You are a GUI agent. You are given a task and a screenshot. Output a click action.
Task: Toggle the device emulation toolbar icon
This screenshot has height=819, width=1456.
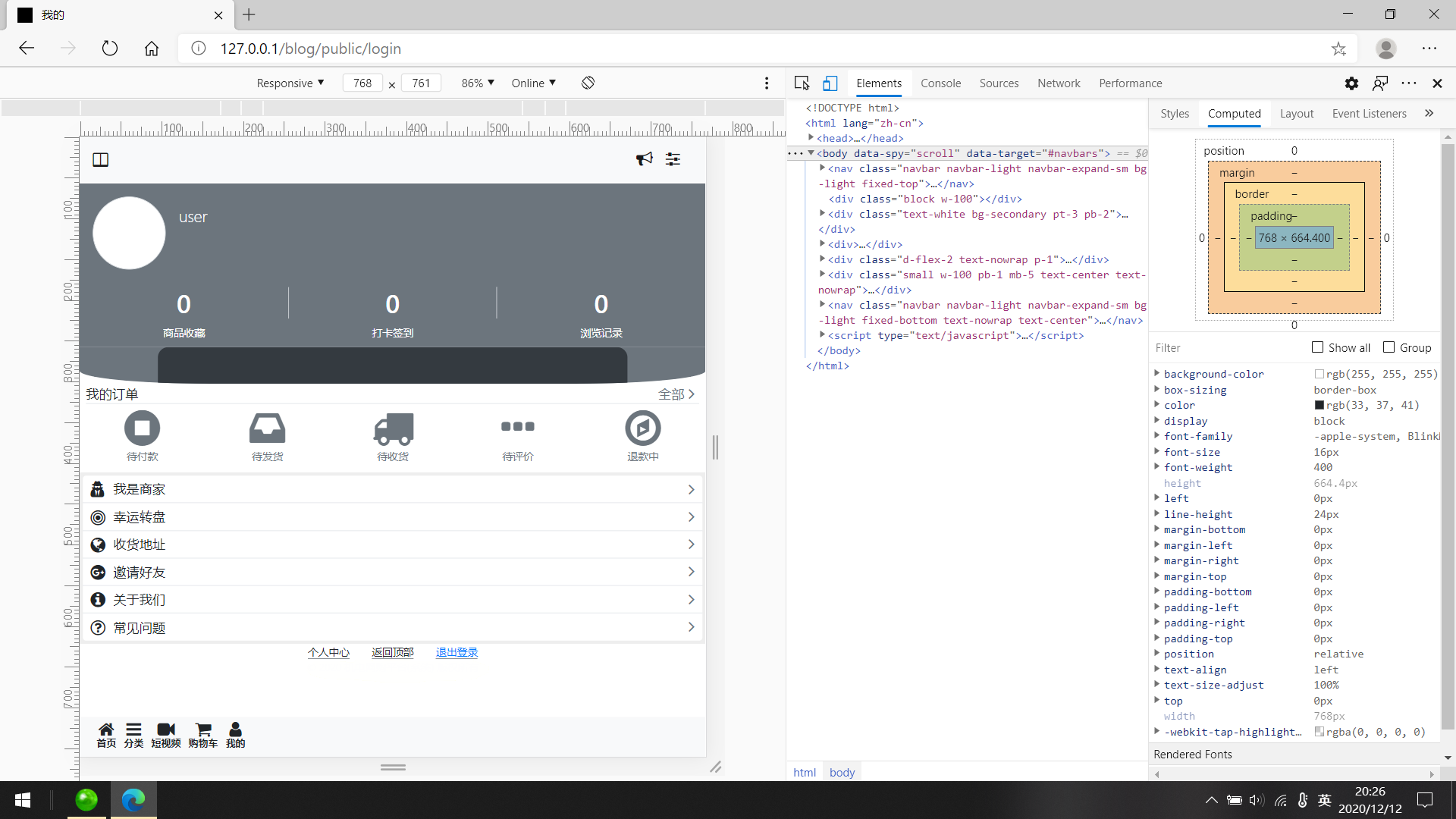coord(830,83)
